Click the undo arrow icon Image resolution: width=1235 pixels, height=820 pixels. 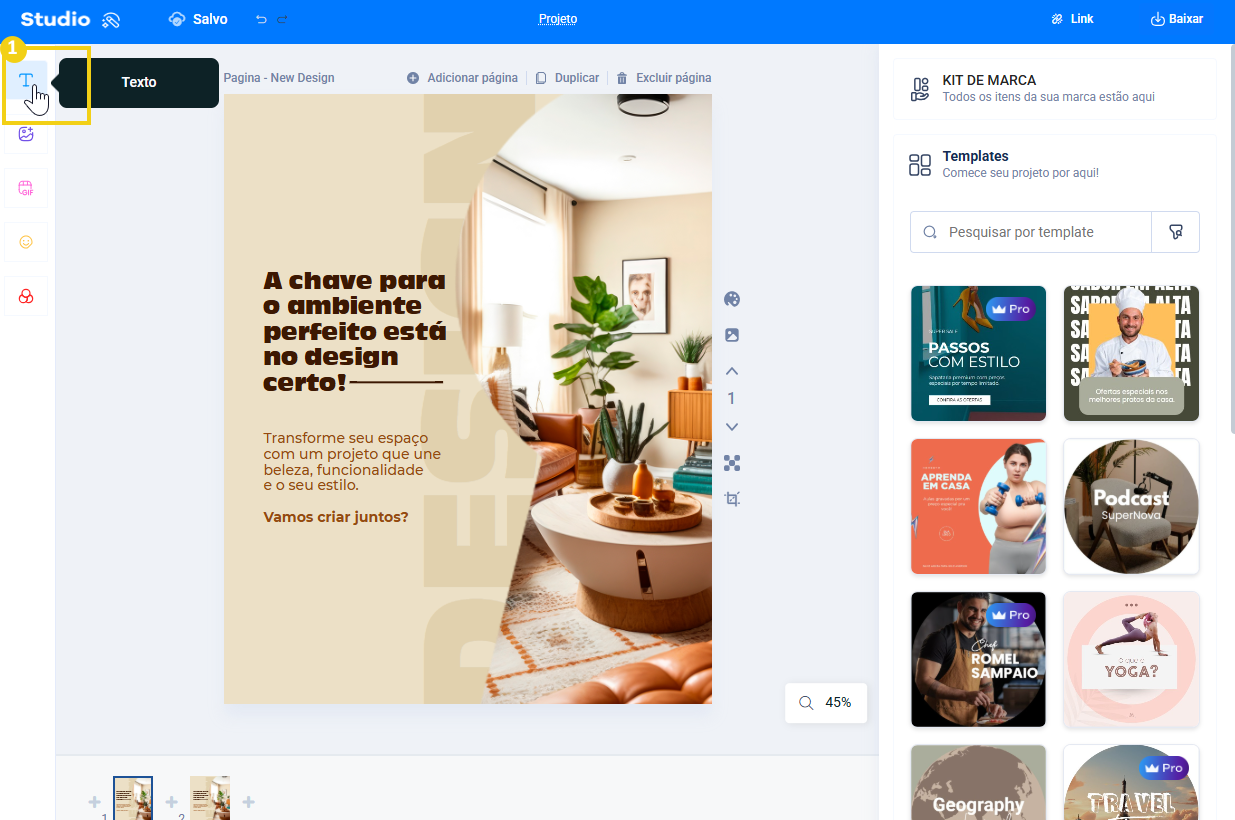coord(261,19)
